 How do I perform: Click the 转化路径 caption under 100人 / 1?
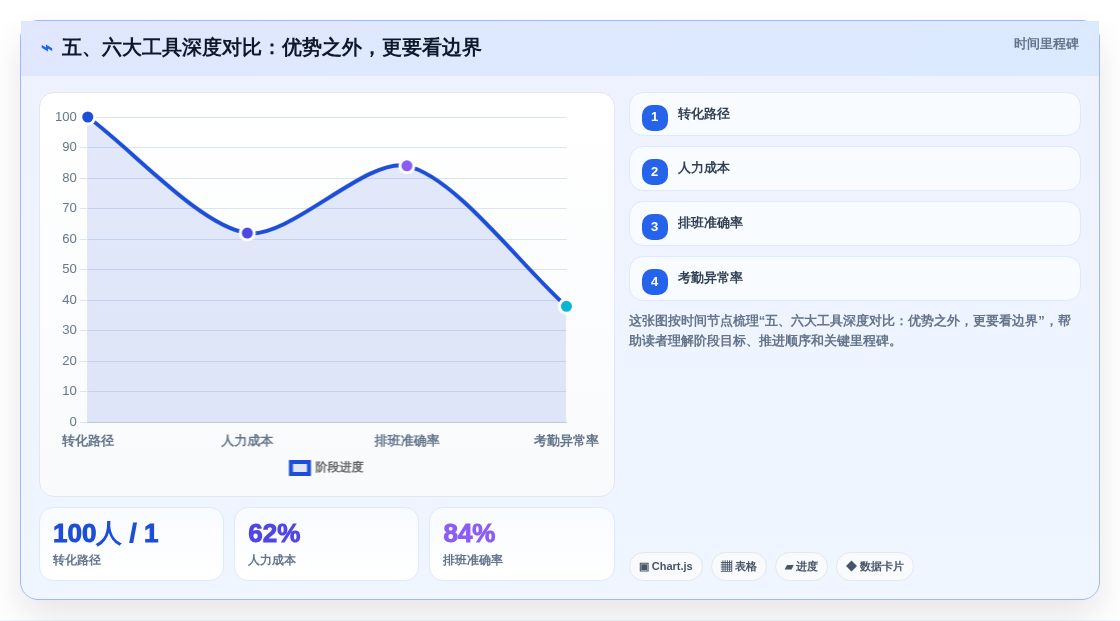click(76, 560)
